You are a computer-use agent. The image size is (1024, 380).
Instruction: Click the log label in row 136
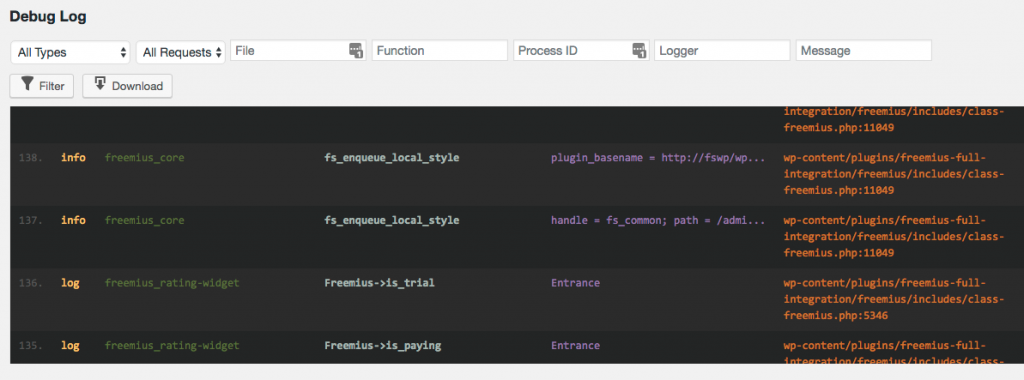point(70,283)
